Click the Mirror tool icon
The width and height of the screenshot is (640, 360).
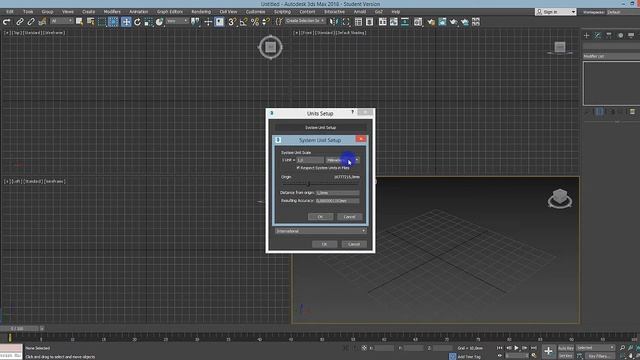click(334, 22)
